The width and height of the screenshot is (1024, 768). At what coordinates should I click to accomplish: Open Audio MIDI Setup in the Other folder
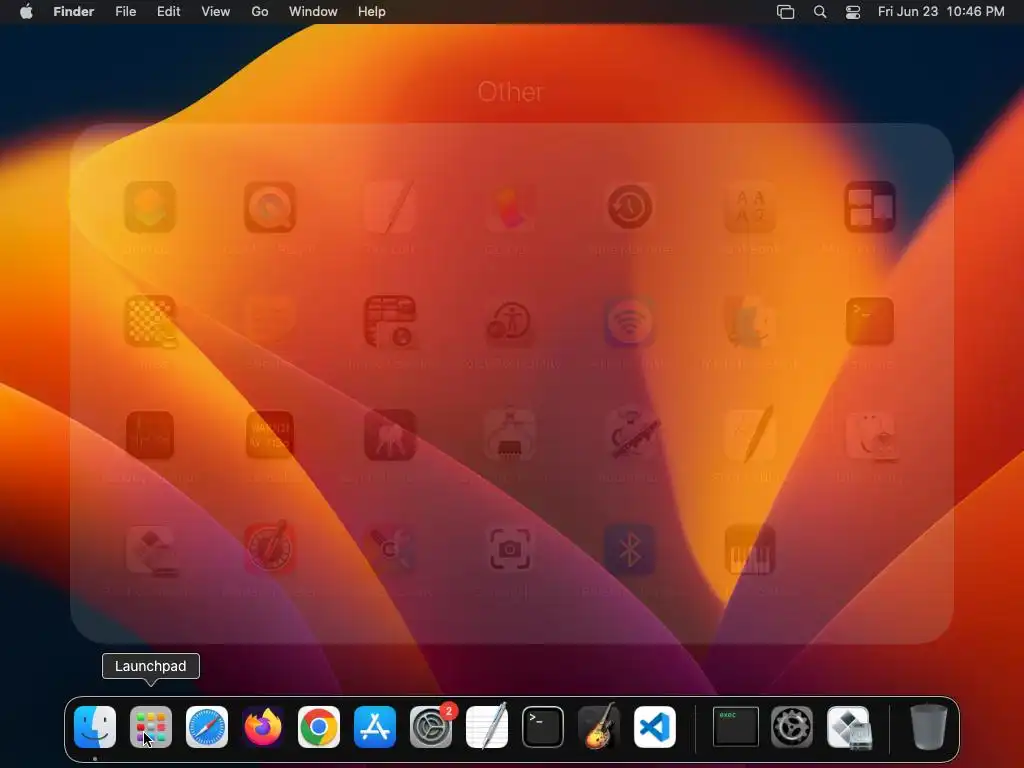tap(750, 550)
